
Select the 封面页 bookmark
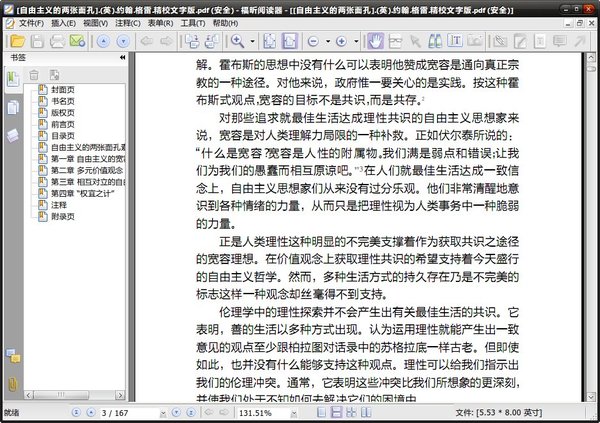point(63,90)
